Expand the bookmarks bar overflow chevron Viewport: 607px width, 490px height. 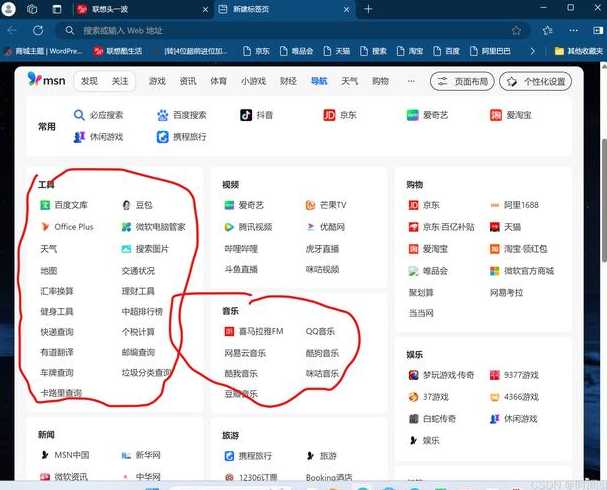(533, 51)
